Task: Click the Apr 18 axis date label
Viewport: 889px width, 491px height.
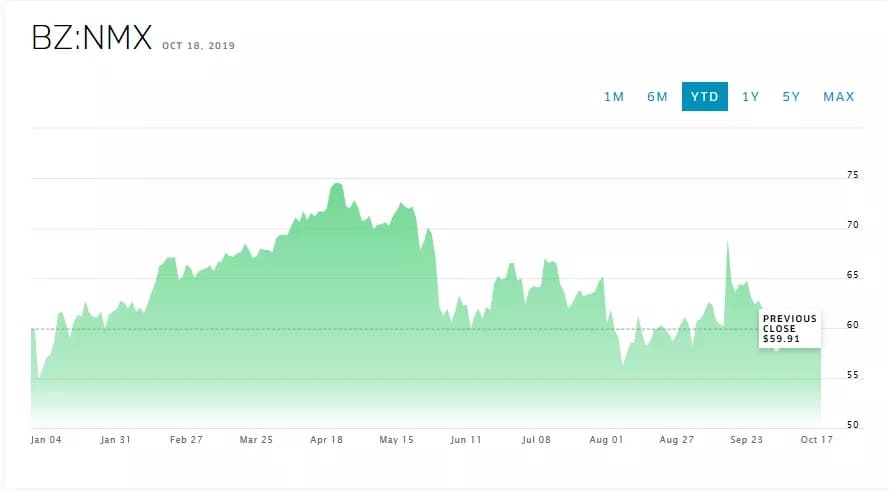Action: click(x=327, y=440)
